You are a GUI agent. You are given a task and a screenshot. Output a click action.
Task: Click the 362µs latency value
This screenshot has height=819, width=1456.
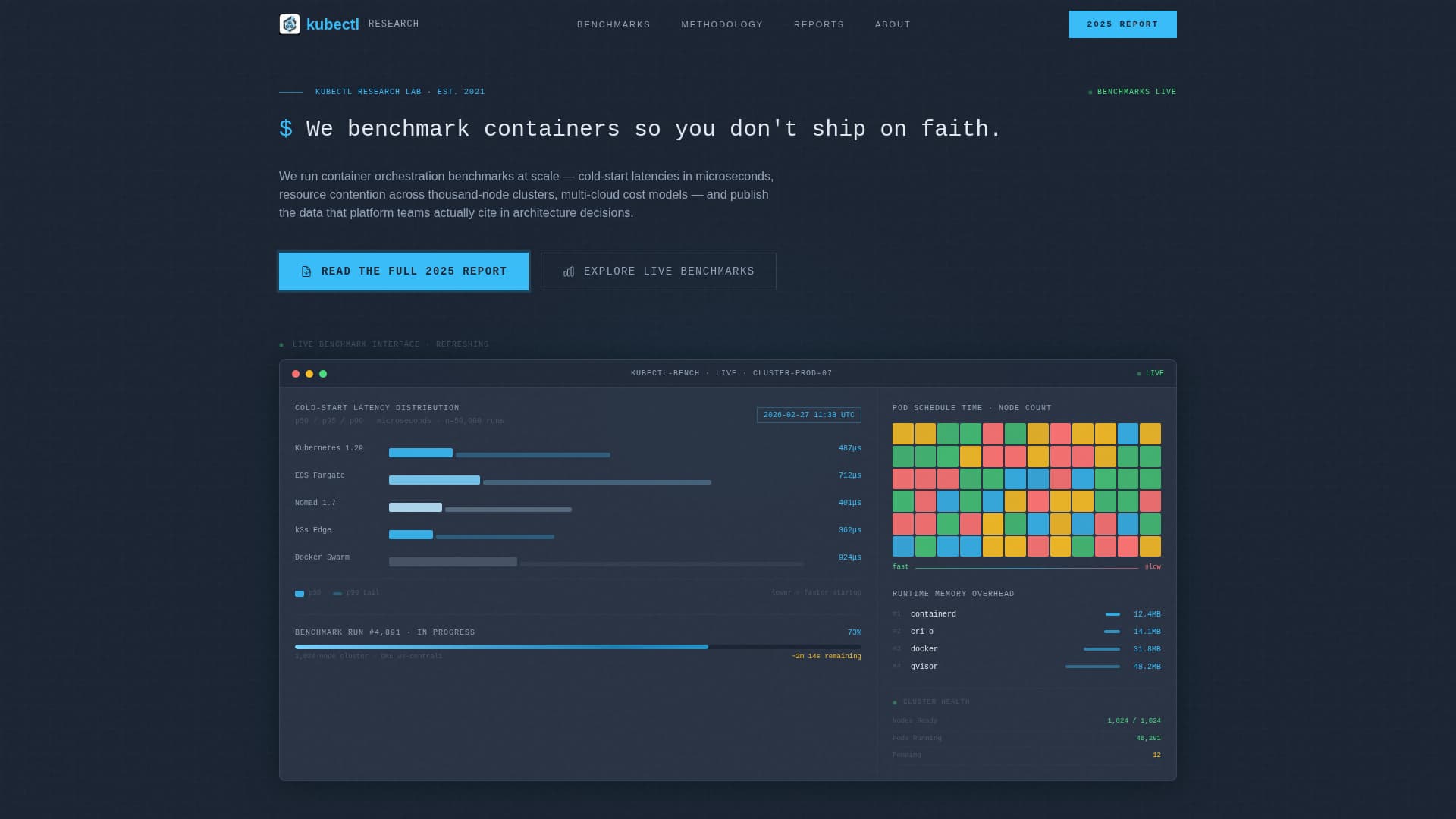850,530
